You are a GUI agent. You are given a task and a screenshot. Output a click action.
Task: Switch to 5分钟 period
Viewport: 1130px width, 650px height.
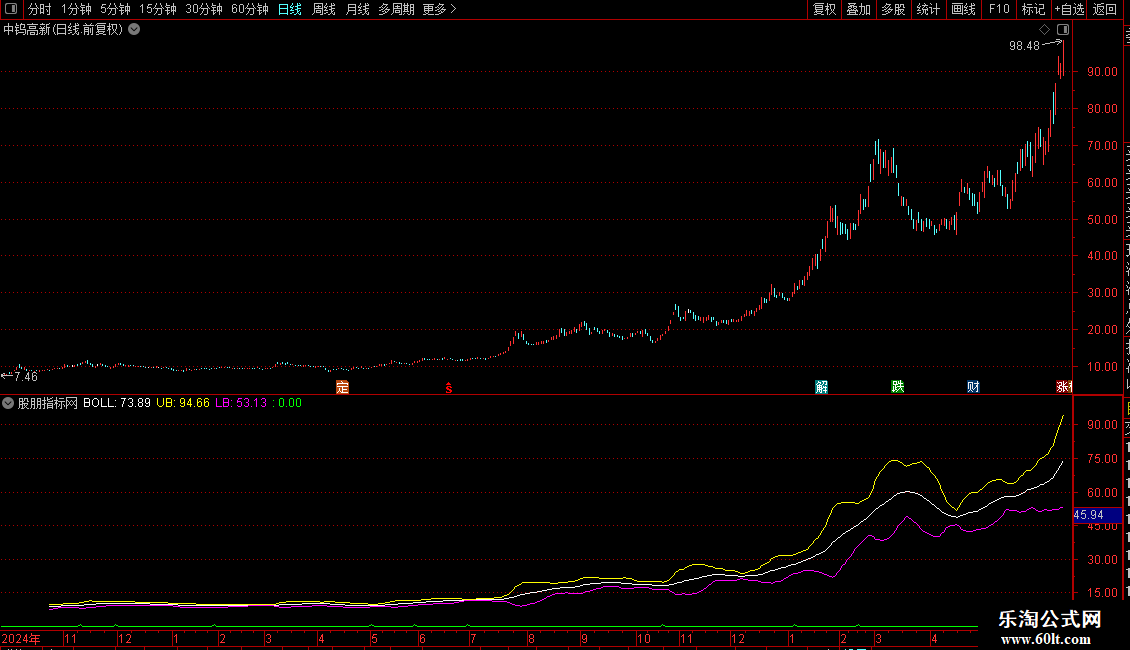point(115,9)
